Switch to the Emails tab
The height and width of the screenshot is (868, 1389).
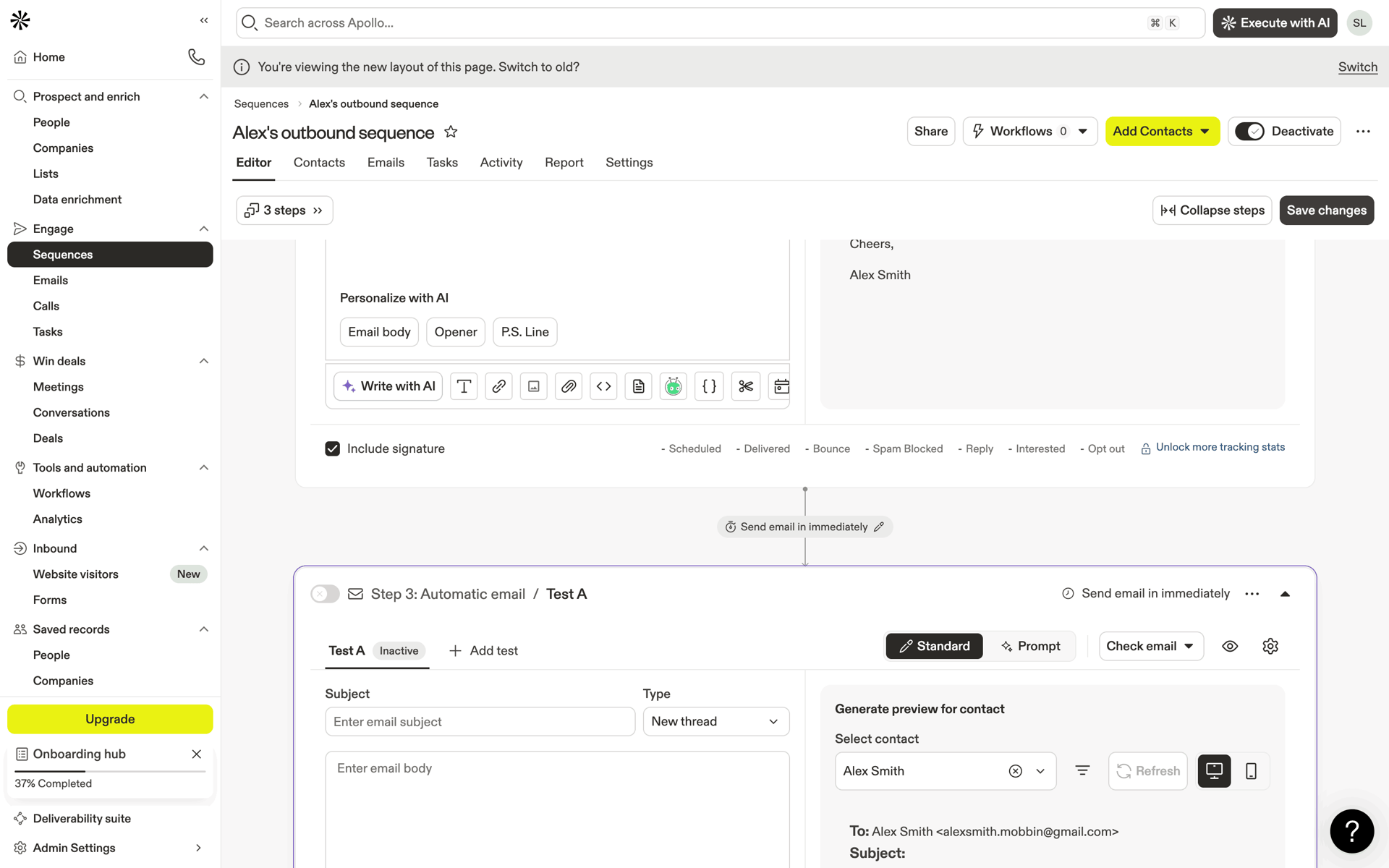386,163
